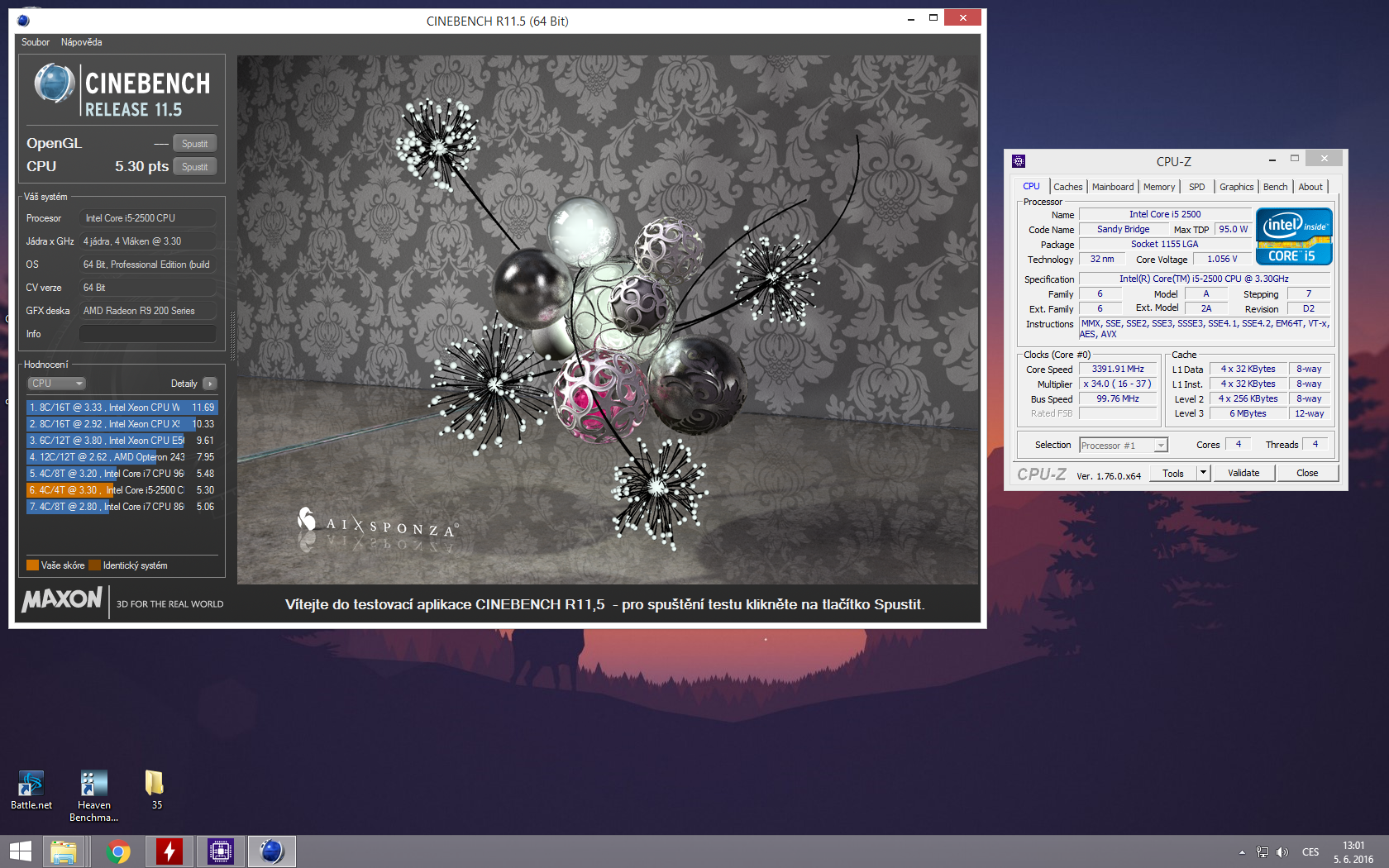Image resolution: width=1389 pixels, height=868 pixels.
Task: Select ranking row 7 Core i7 4C/8T @ 2.80
Action: click(x=122, y=507)
